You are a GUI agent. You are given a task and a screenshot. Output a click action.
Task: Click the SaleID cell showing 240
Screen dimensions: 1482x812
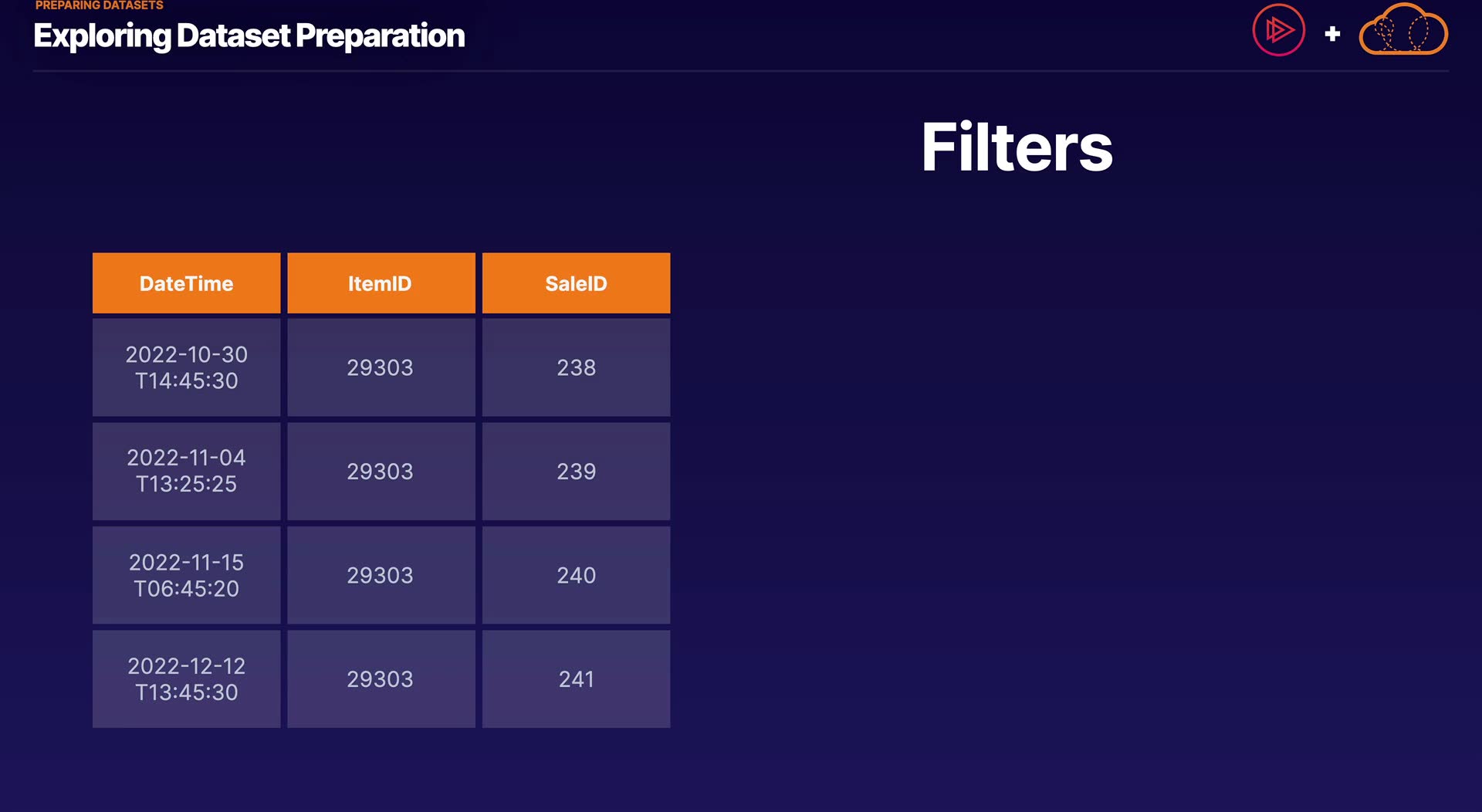(576, 575)
